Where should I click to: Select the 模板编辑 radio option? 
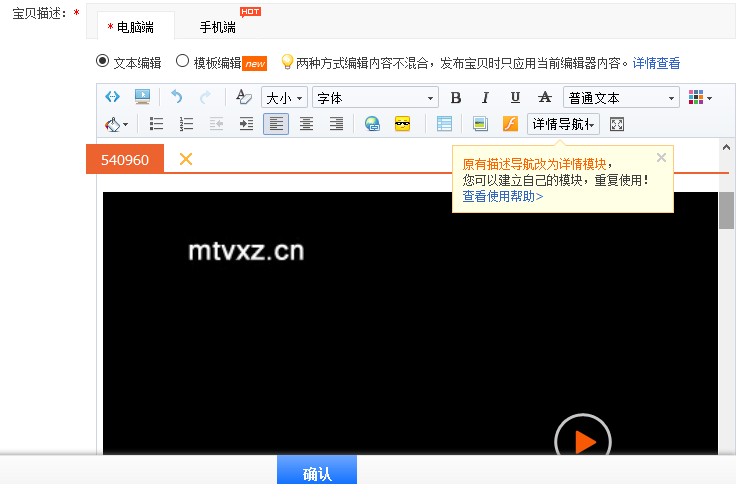pyautogui.click(x=182, y=61)
